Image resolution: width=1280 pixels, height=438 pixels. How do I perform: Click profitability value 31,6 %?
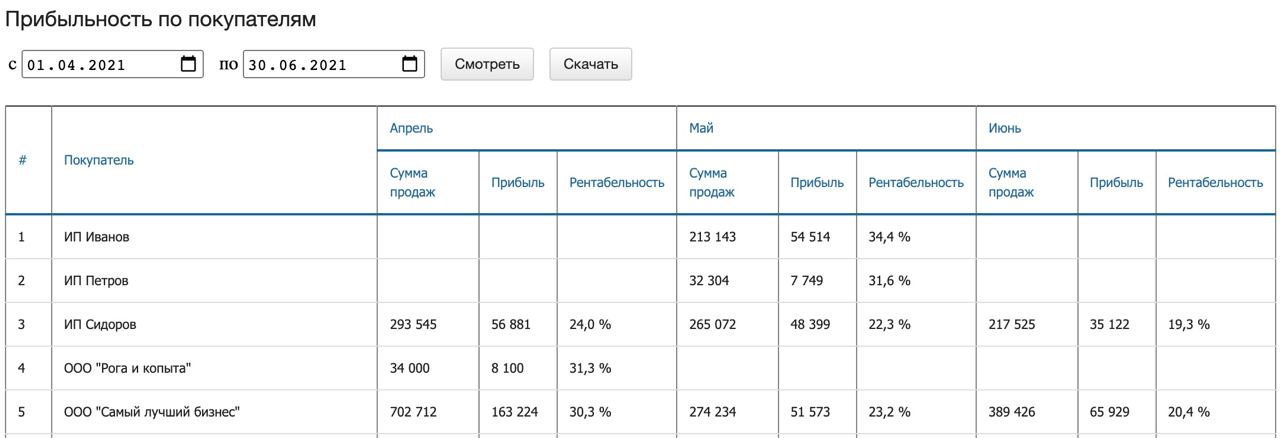(889, 281)
